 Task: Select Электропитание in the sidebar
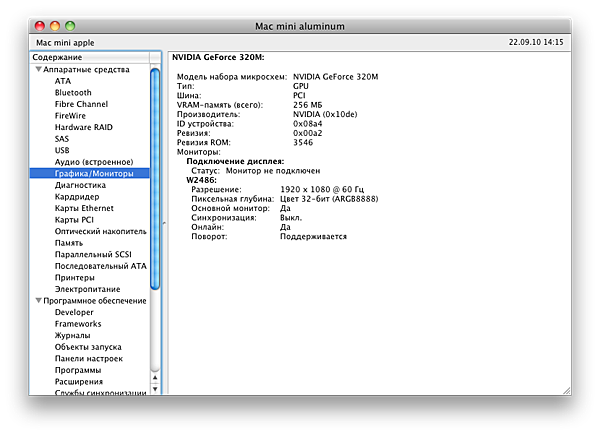[87, 289]
